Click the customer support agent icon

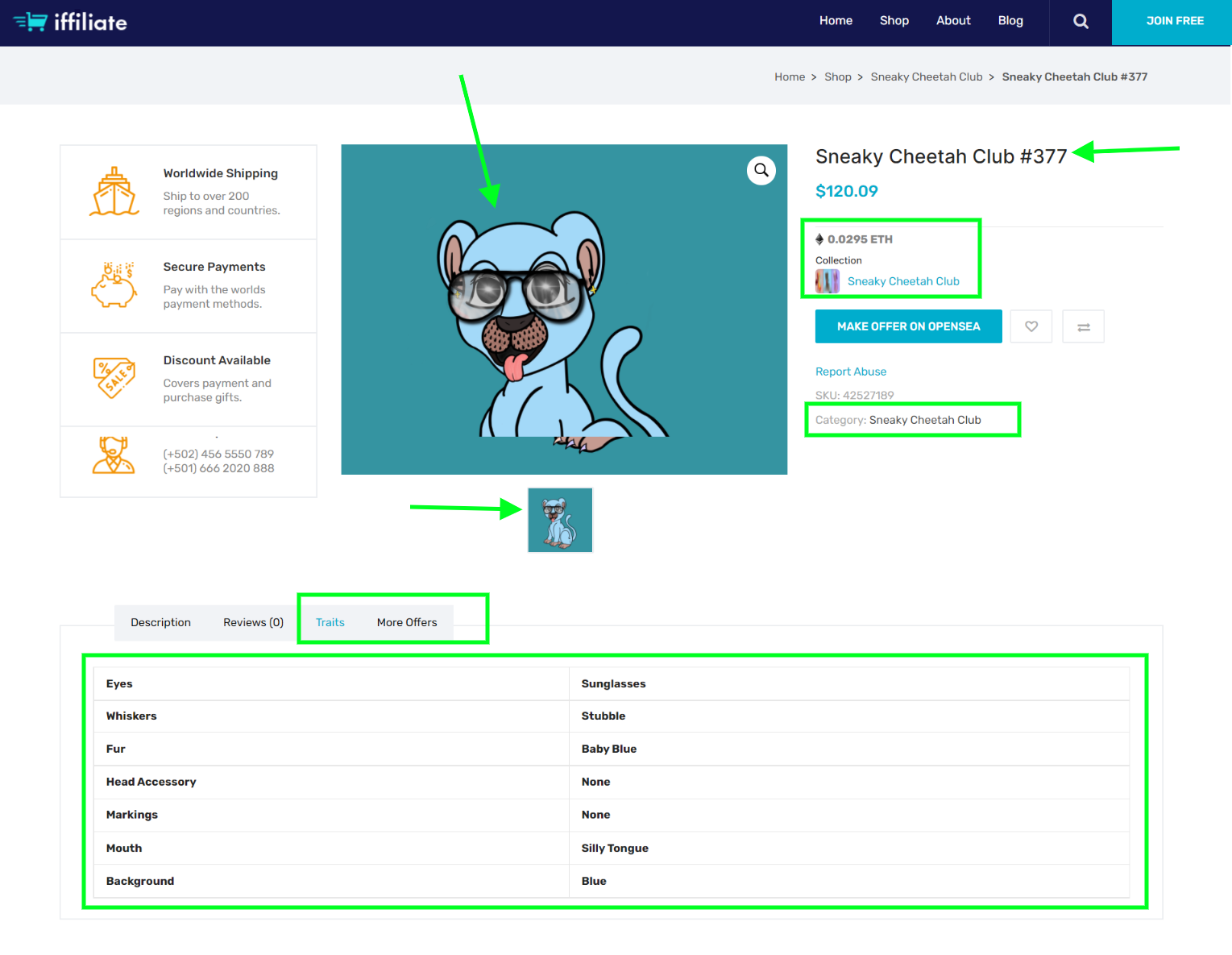coord(114,455)
